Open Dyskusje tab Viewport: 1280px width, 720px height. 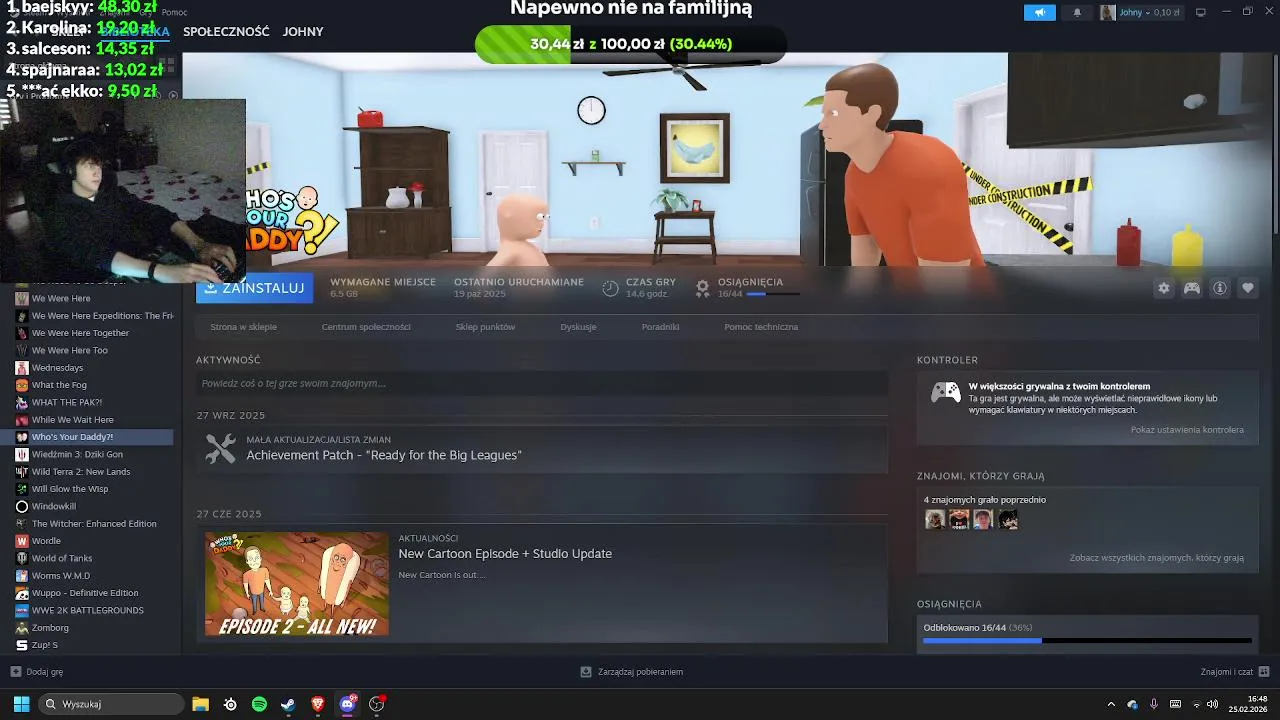tap(578, 327)
